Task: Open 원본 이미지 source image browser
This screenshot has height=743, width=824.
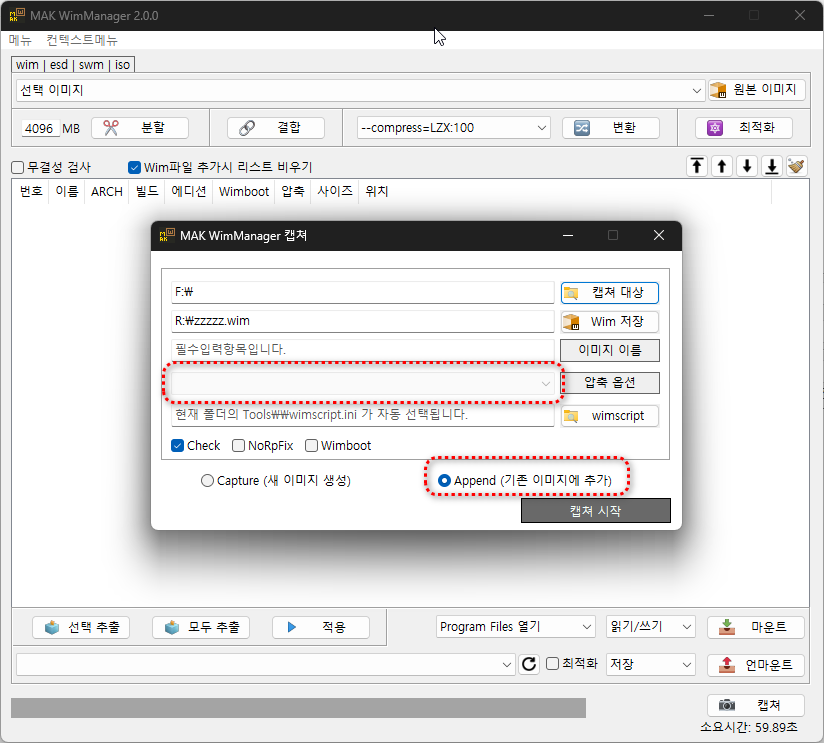Action: (756, 90)
